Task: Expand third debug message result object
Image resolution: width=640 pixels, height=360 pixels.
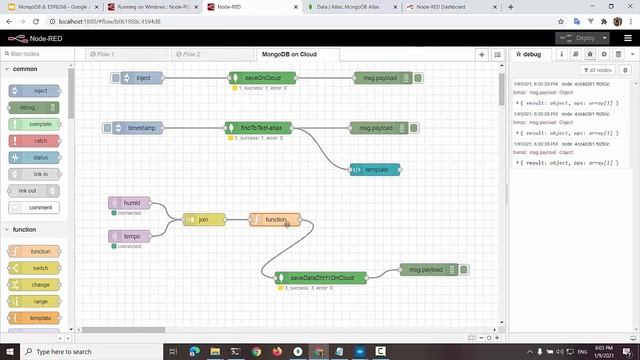Action: point(518,163)
